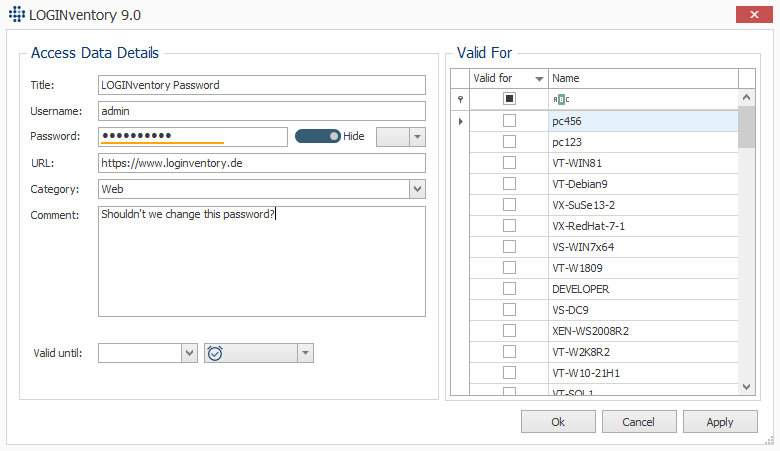Click the Password input field

pyautogui.click(x=193, y=137)
